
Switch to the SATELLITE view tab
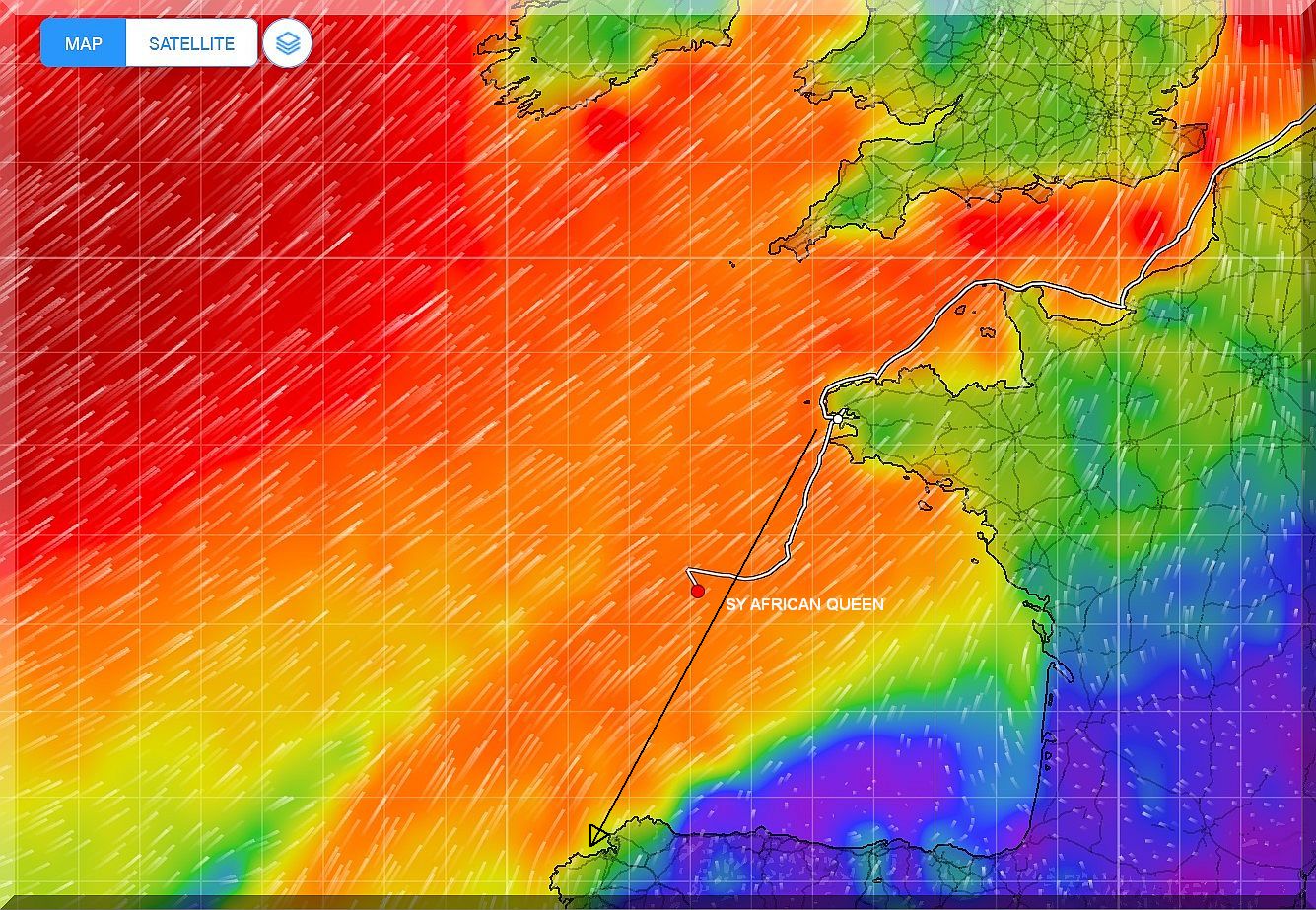click(191, 43)
